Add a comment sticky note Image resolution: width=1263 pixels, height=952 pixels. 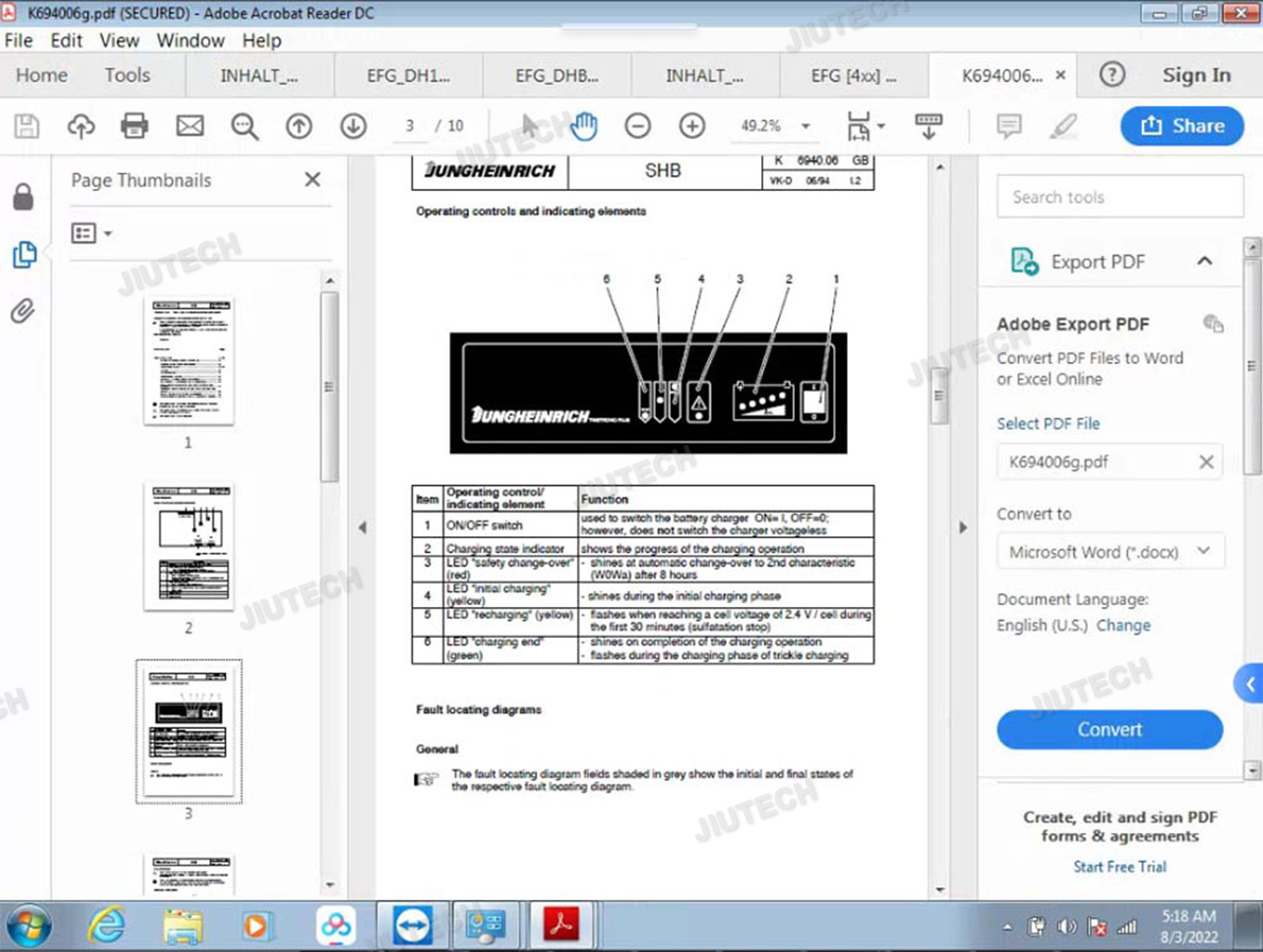click(x=1009, y=126)
